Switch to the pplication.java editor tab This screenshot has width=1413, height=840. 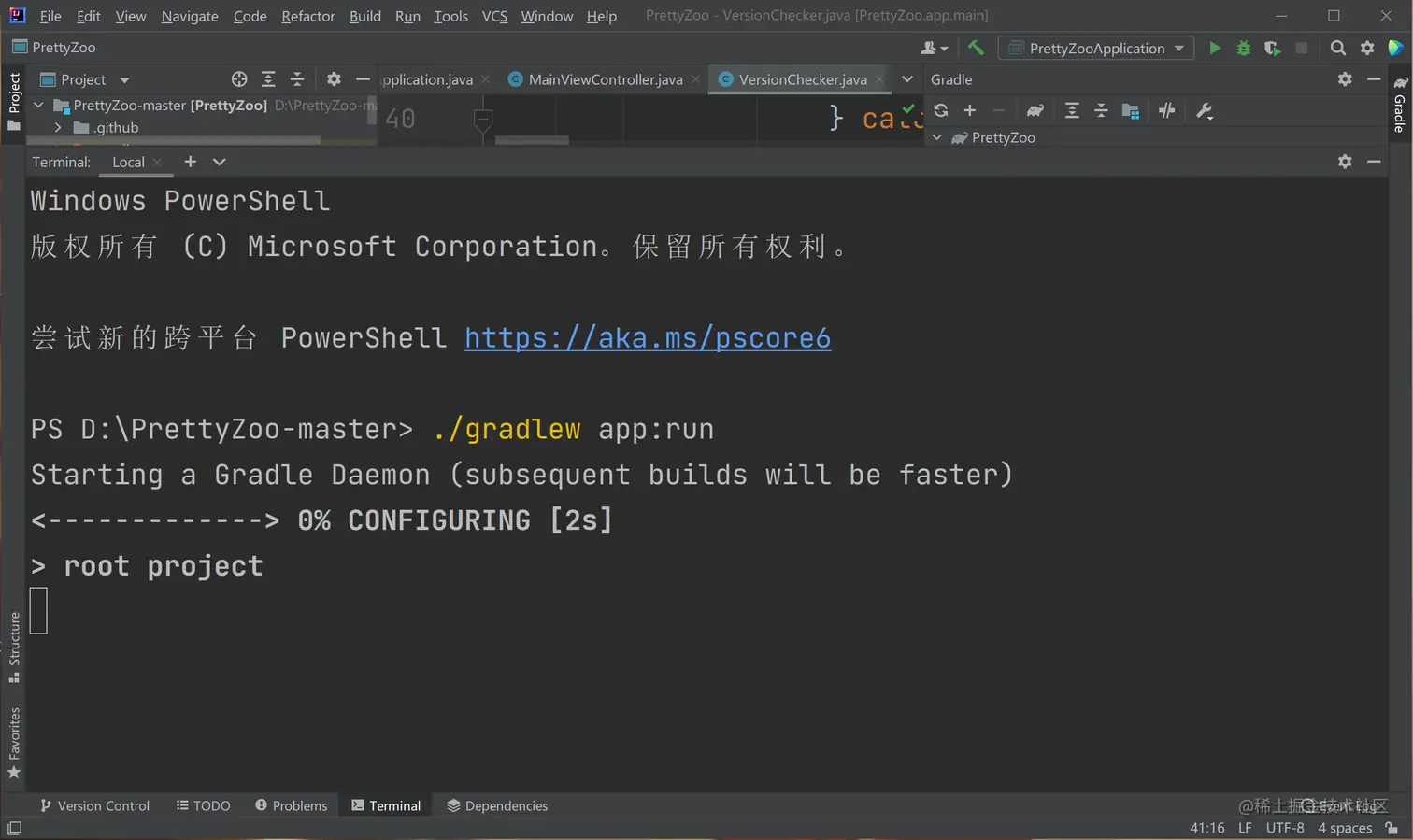pyautogui.click(x=428, y=79)
